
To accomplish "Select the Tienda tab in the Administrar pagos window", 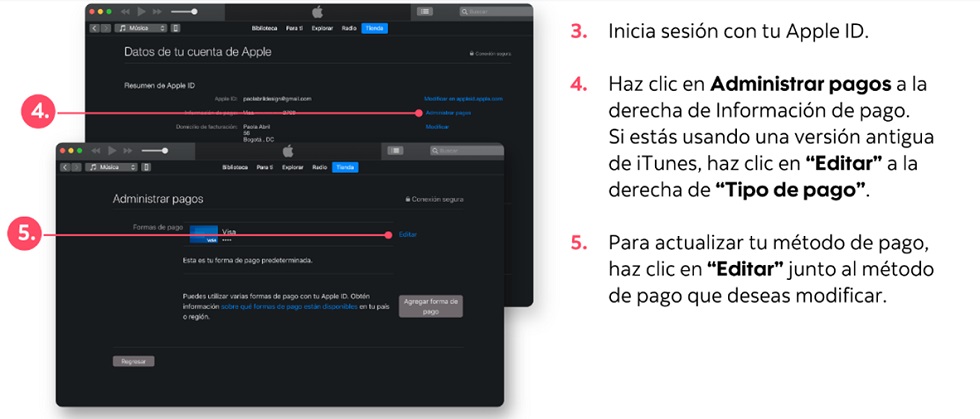I will [x=346, y=168].
